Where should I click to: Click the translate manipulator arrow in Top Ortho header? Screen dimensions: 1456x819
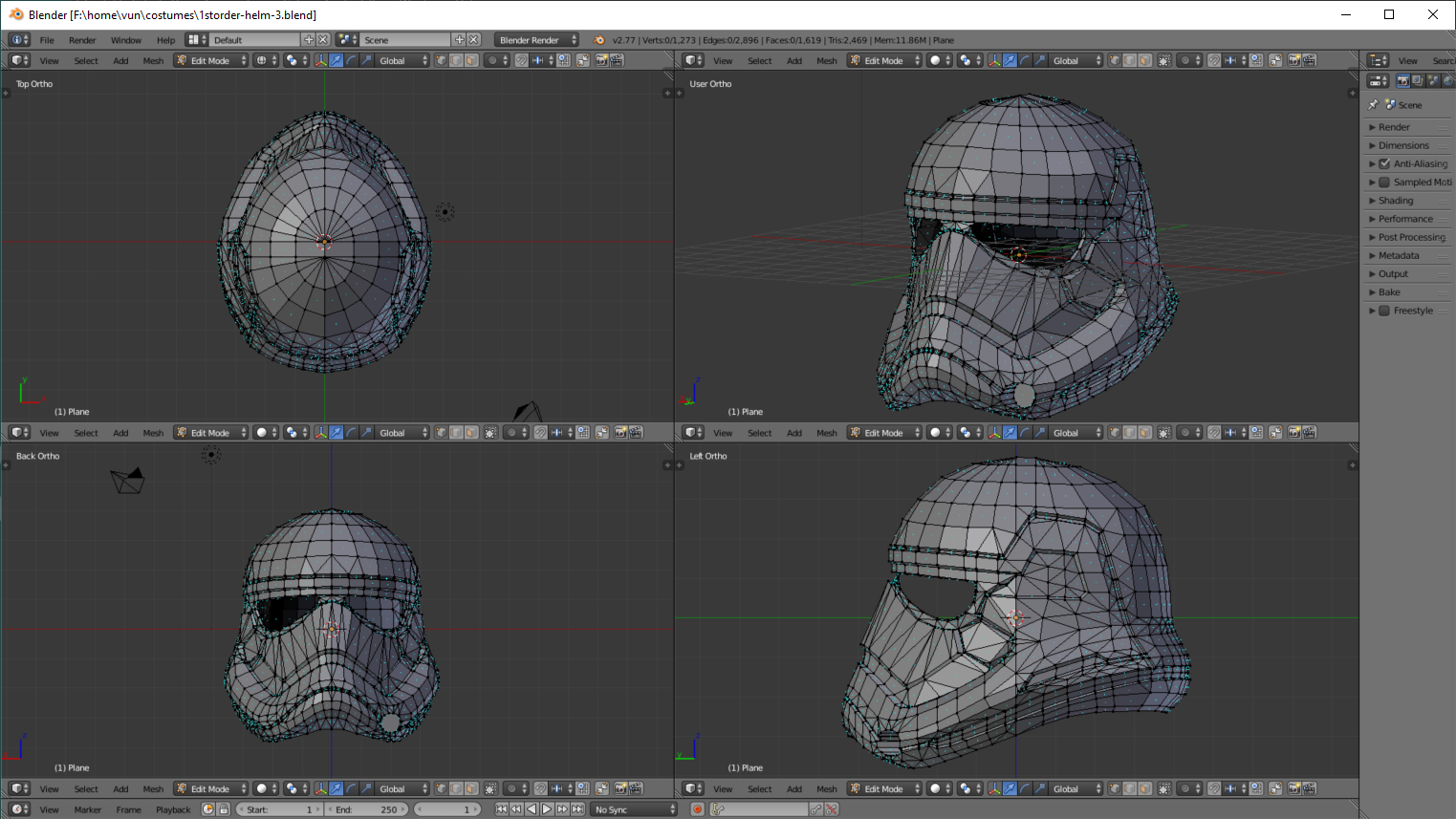pos(336,60)
